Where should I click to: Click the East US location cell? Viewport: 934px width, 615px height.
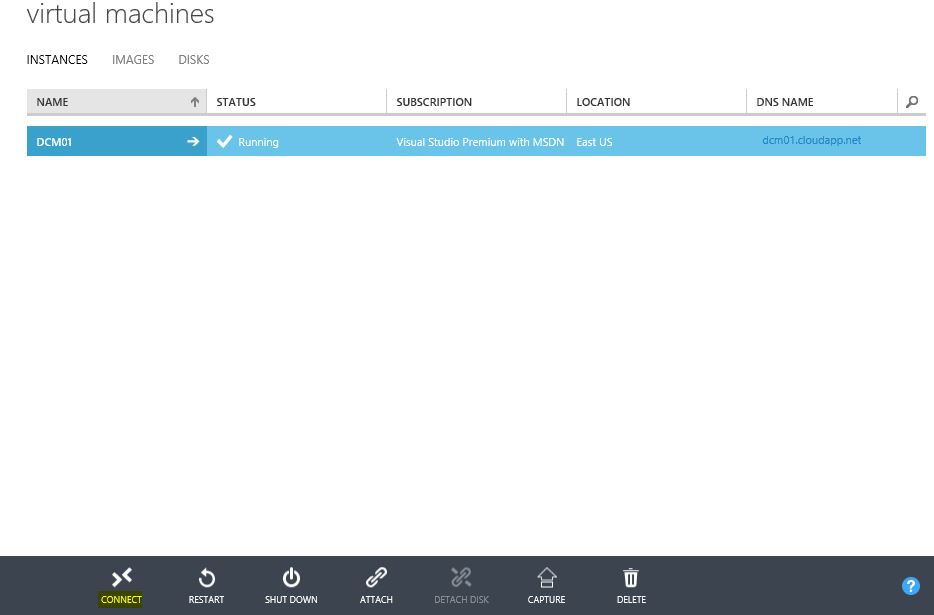(594, 142)
